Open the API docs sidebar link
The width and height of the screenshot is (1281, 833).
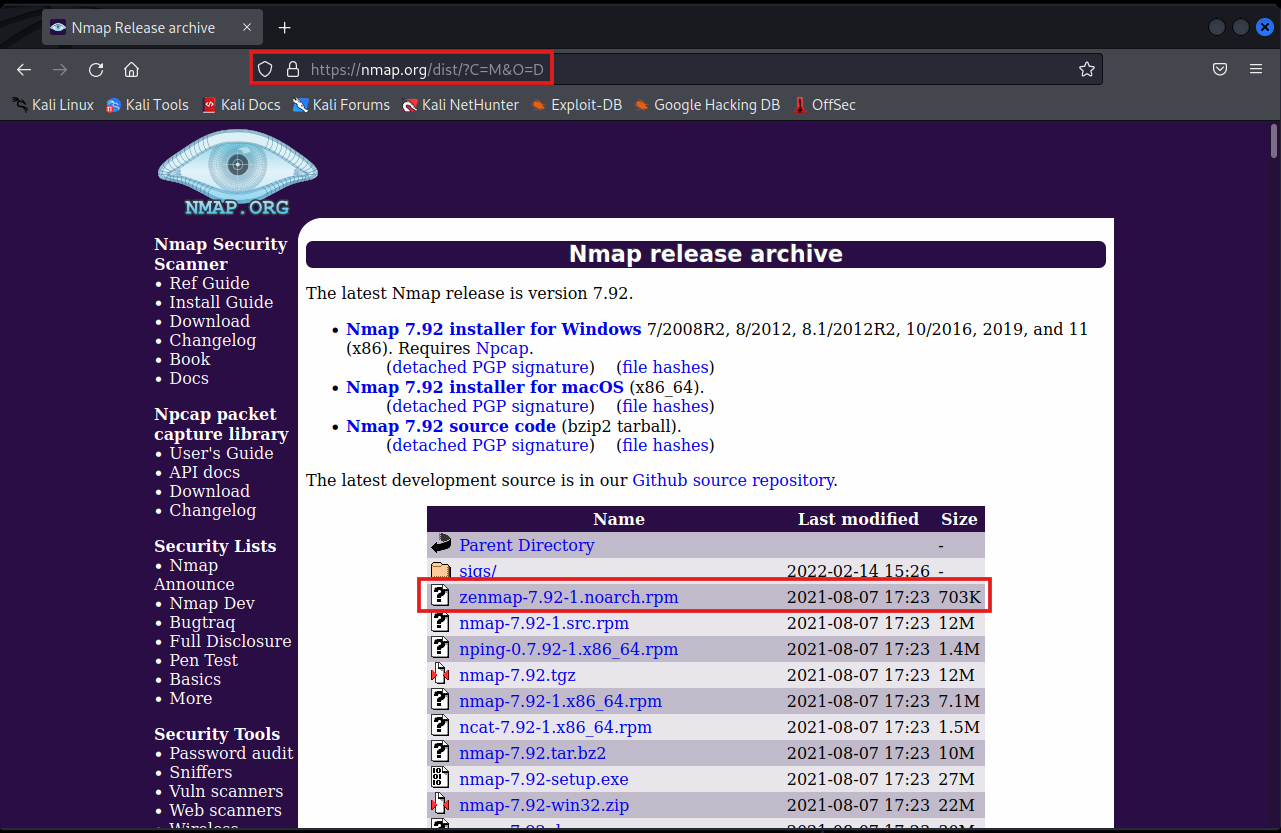[204, 472]
